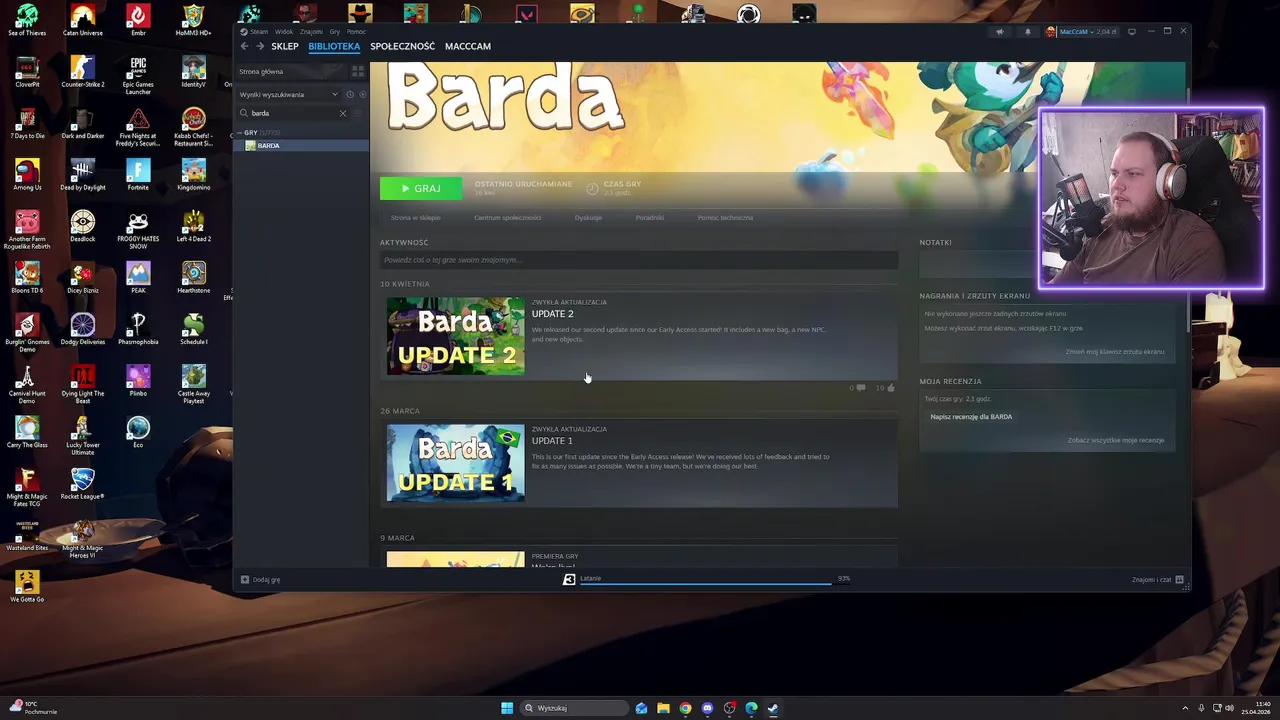Open Discord from taskbar
Viewport: 1280px width, 720px height.
[707, 708]
